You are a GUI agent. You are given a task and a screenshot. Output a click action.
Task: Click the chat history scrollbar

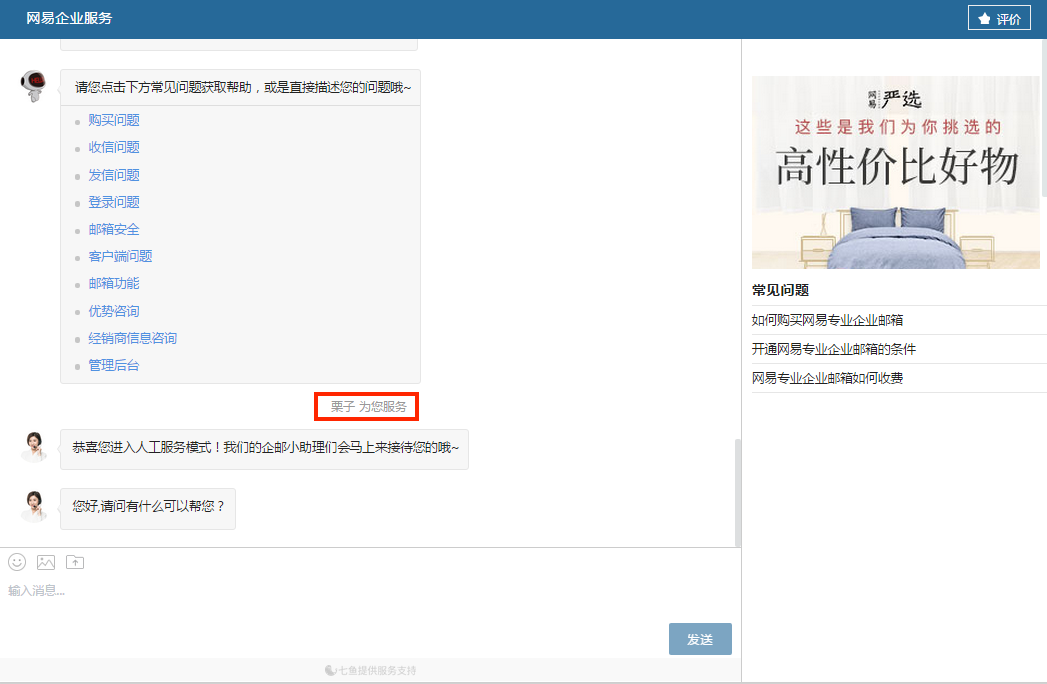click(737, 492)
